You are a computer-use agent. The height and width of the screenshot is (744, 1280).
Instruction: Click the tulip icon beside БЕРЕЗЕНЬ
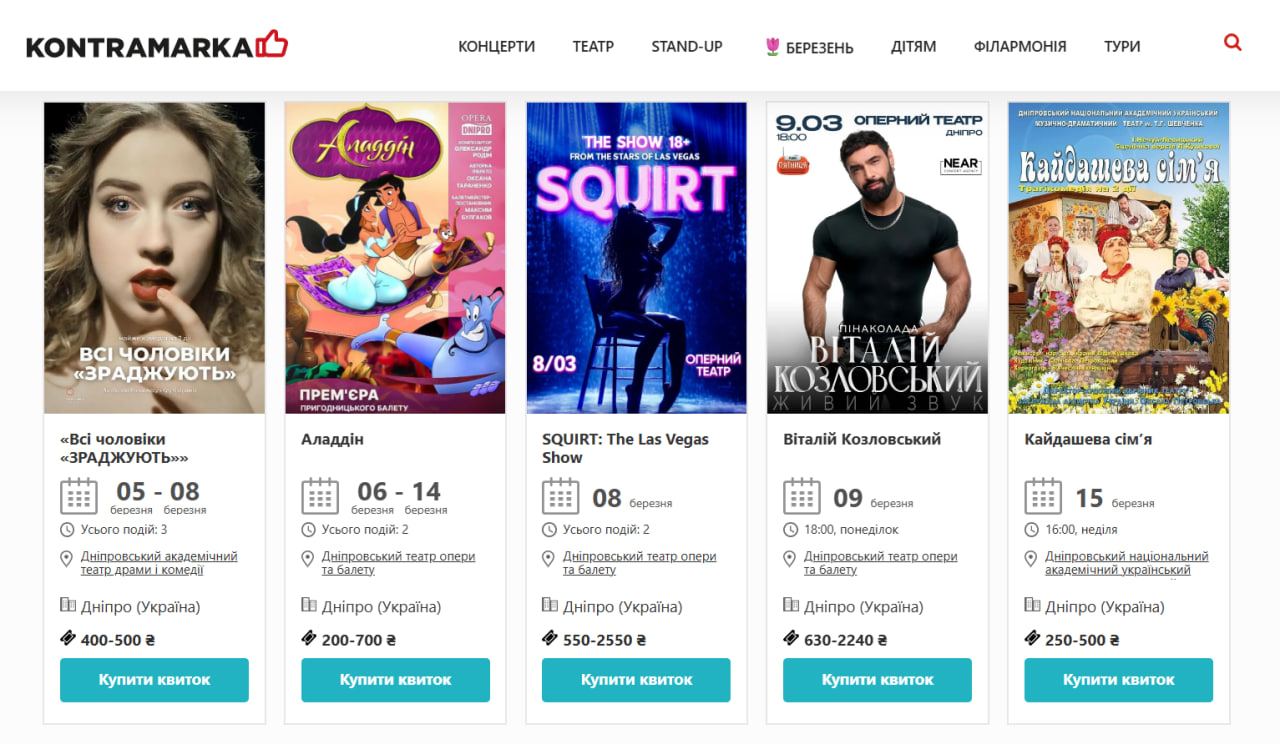point(772,46)
